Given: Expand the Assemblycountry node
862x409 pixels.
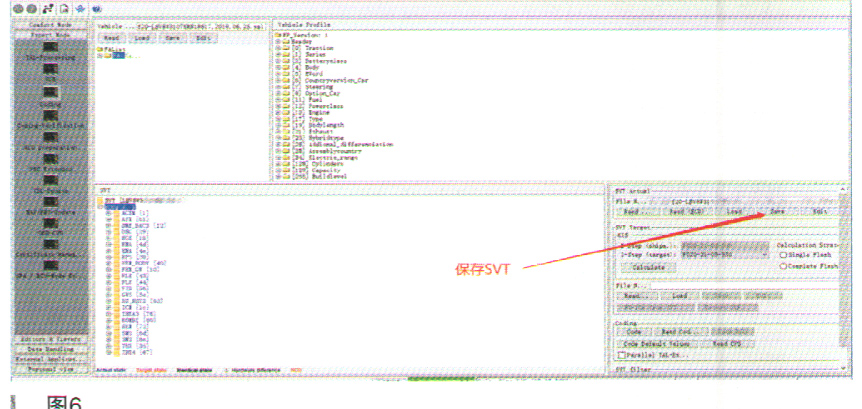Looking at the screenshot, I should coord(278,150).
